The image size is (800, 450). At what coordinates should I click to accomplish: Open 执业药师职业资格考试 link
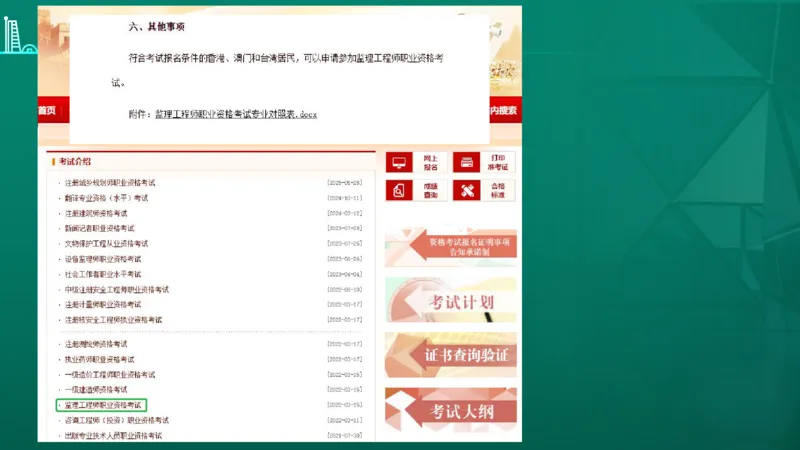pos(99,360)
